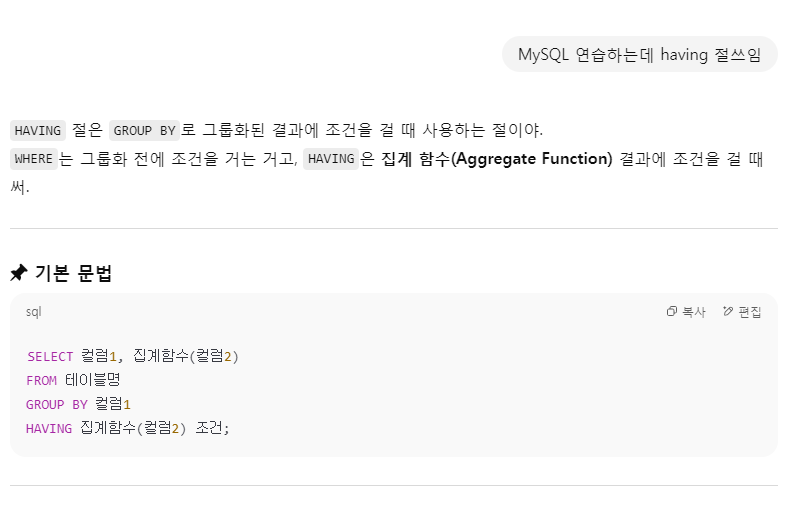The height and width of the screenshot is (512, 800).
Task: Click the copy icon in the code block header
Action: click(671, 311)
